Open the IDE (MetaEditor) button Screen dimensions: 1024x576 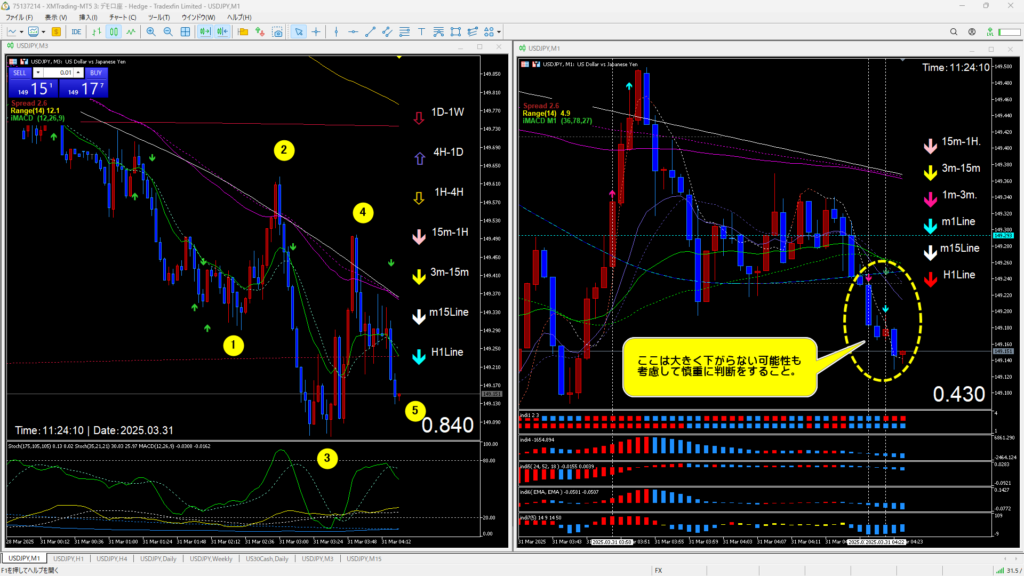pos(77,31)
